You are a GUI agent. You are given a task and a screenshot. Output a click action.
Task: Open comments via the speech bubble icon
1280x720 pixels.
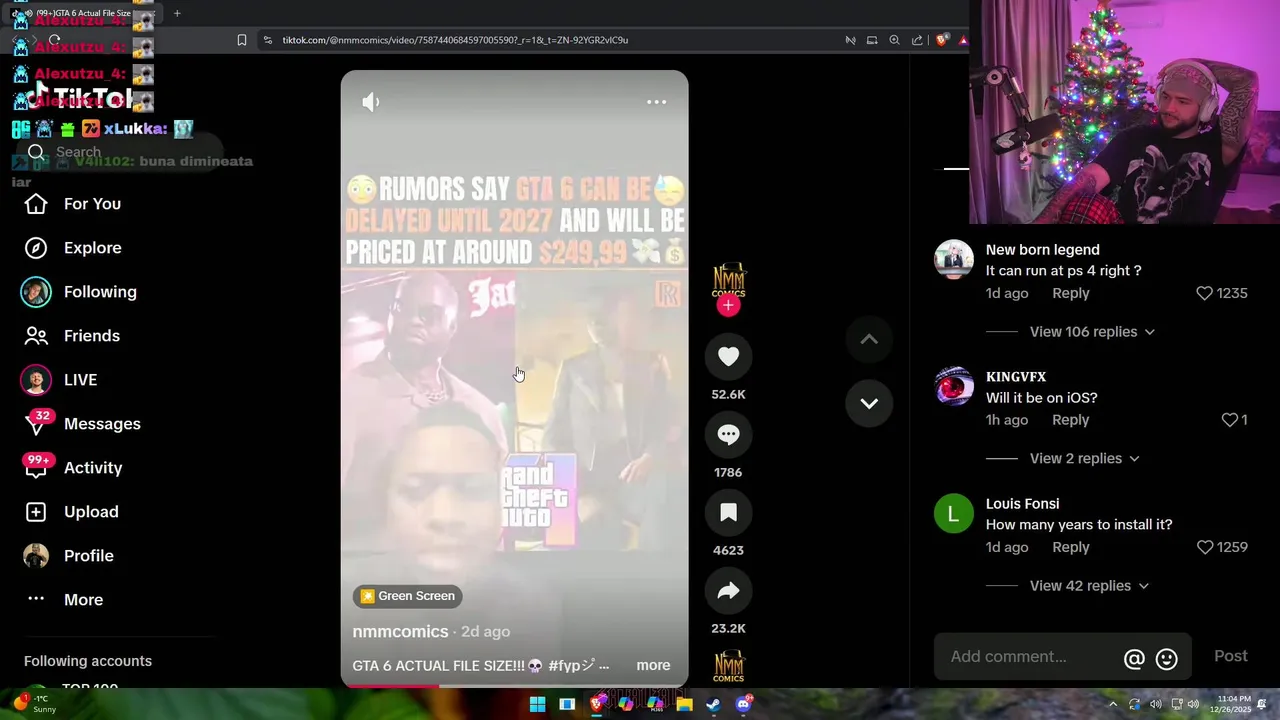point(728,435)
